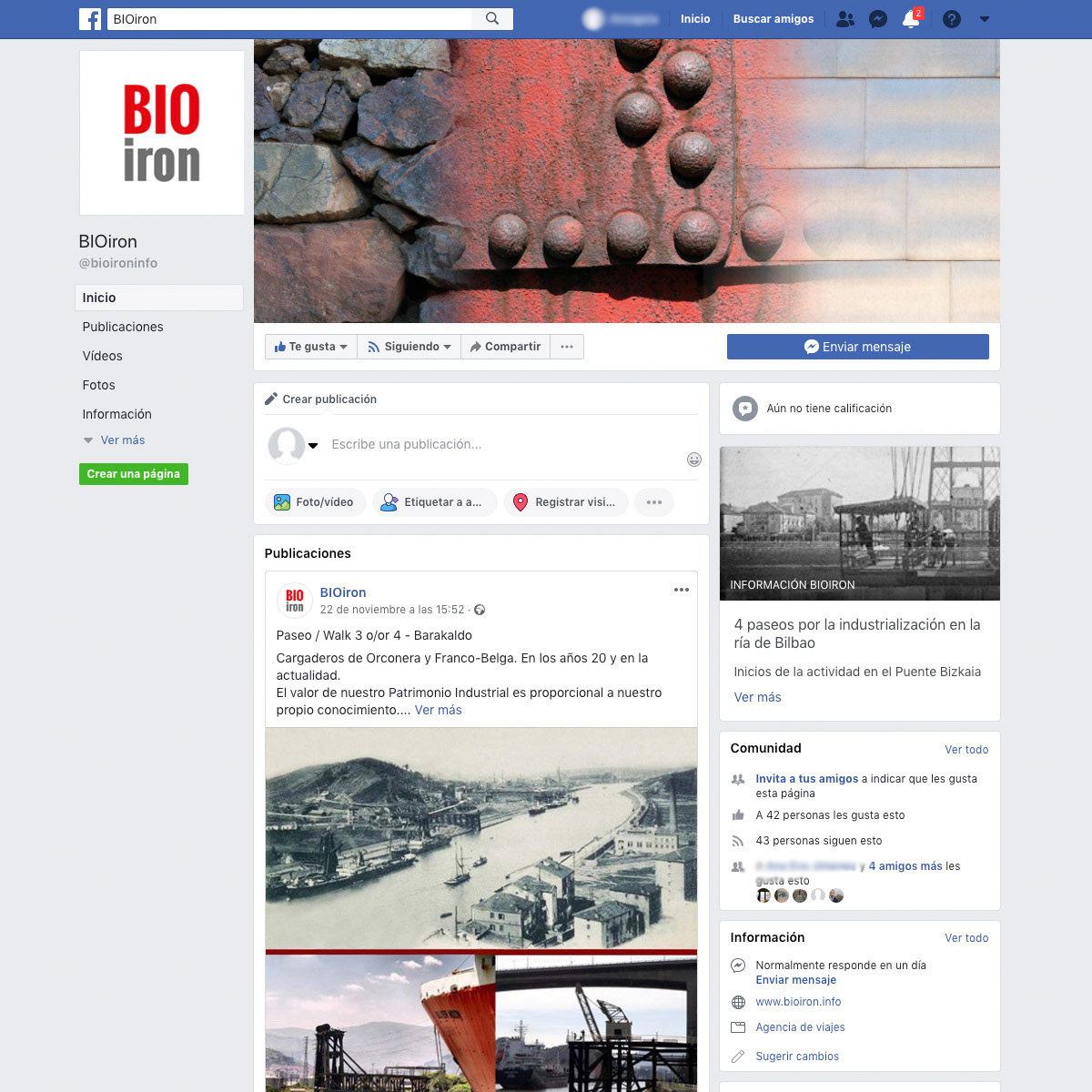Click Sugerir cambios link
This screenshot has height=1092, width=1092.
[797, 1057]
